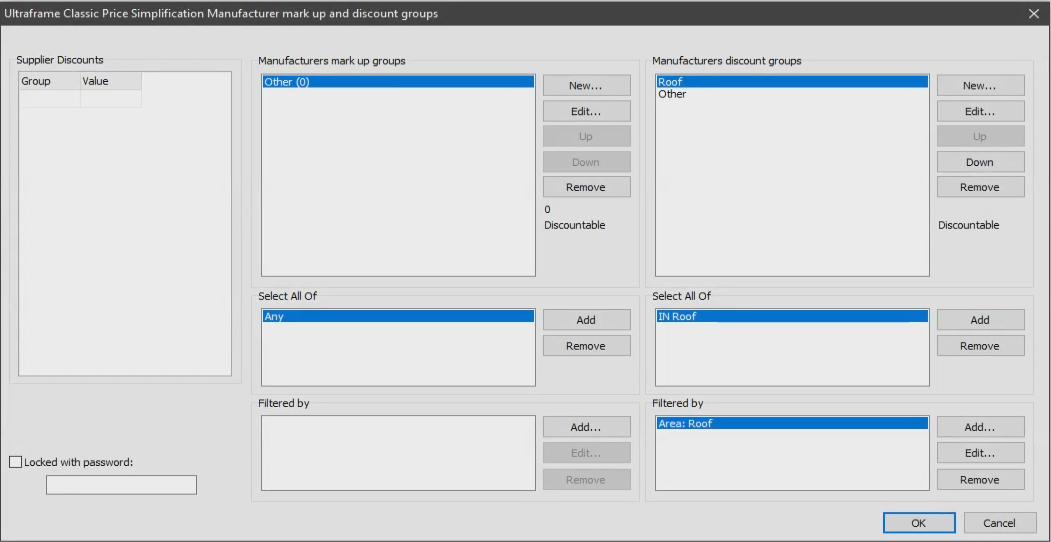Click empty Value cell in Supplier Discounts
The height and width of the screenshot is (542, 1051).
click(111, 98)
